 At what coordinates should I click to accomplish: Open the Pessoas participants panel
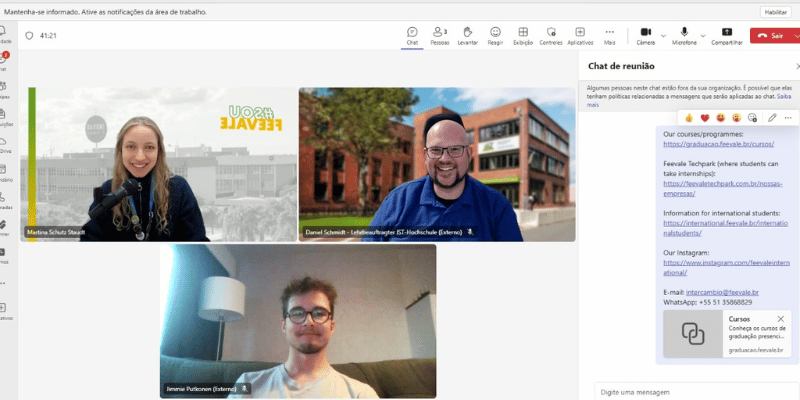(x=439, y=35)
